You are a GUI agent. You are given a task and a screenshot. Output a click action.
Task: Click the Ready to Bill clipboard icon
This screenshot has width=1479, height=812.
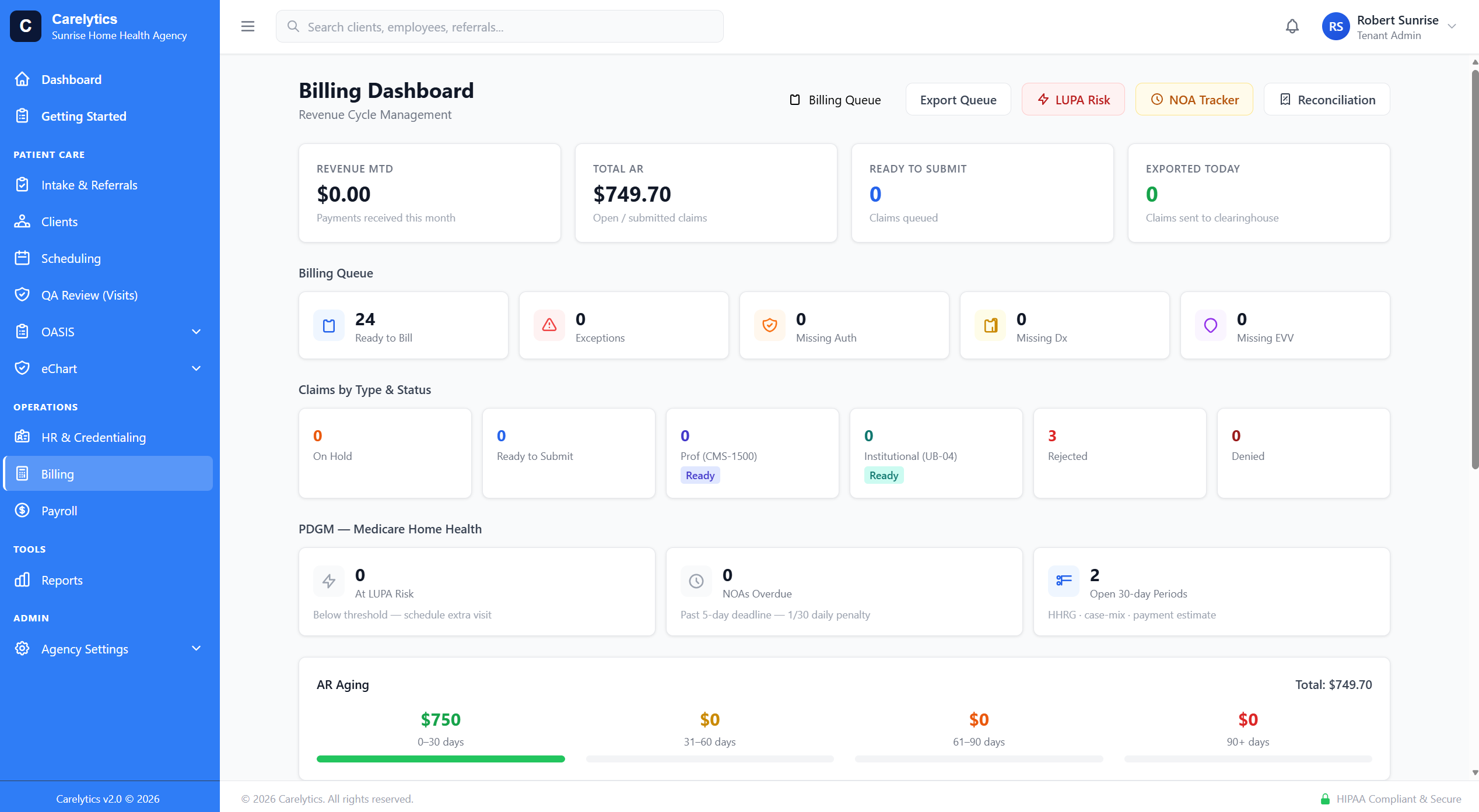point(329,325)
